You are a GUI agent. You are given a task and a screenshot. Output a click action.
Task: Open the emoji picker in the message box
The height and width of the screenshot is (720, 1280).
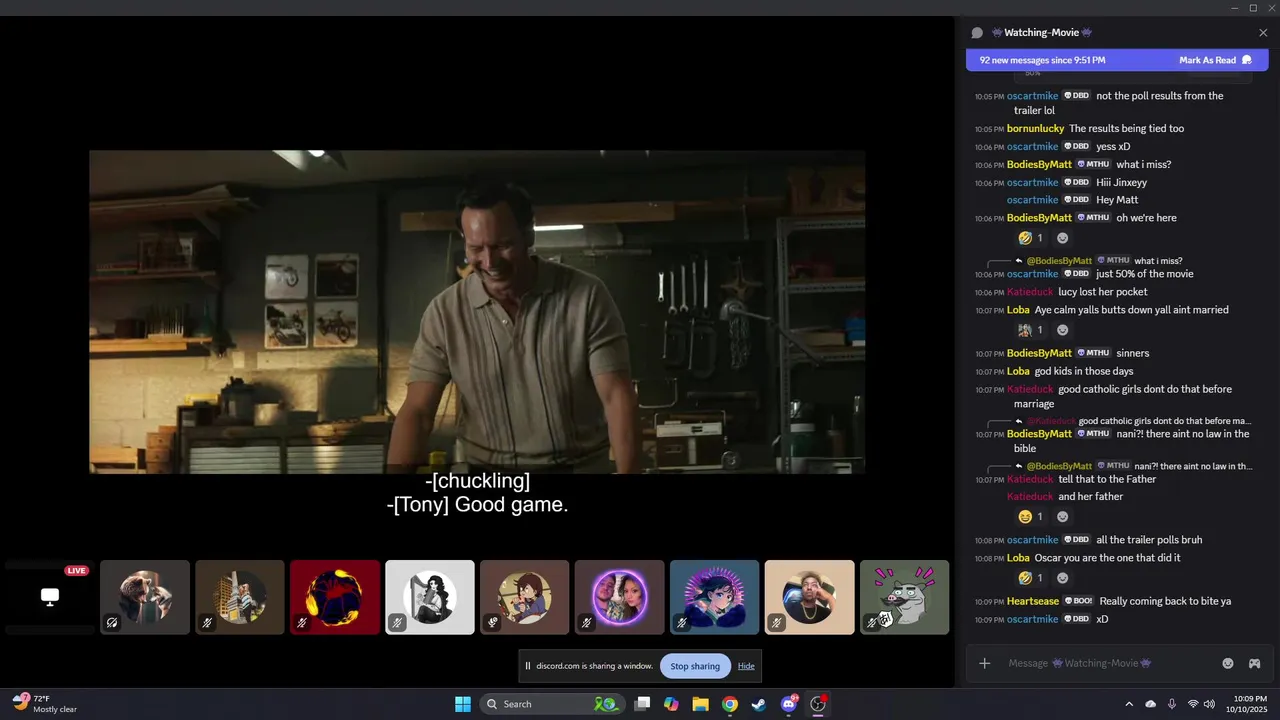click(1228, 663)
